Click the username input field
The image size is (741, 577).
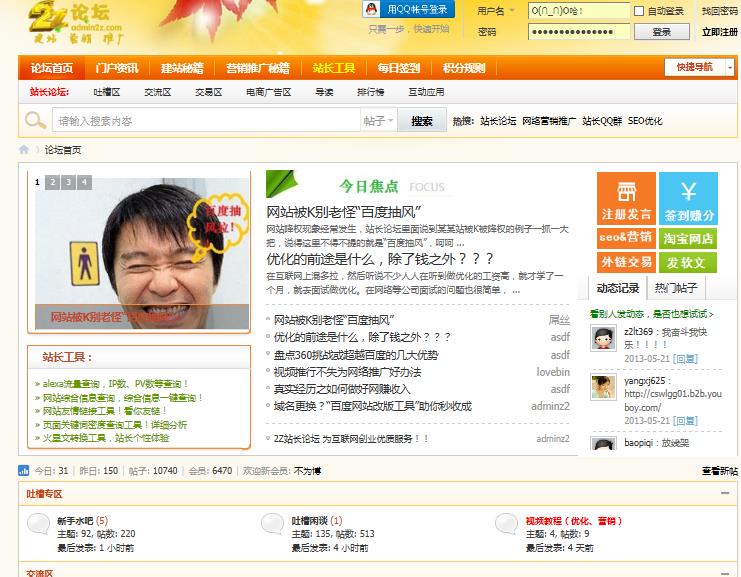pyautogui.click(x=579, y=10)
